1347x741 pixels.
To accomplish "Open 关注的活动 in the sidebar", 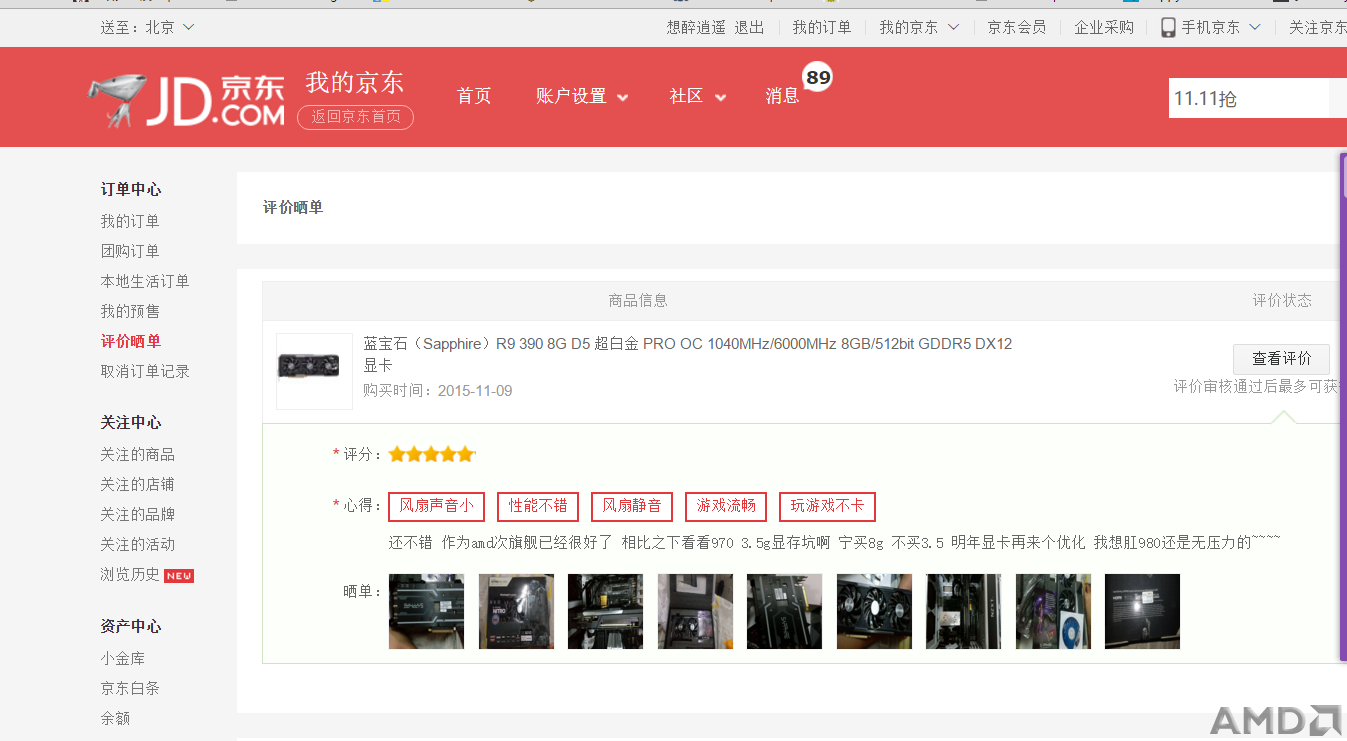I will tap(137, 544).
